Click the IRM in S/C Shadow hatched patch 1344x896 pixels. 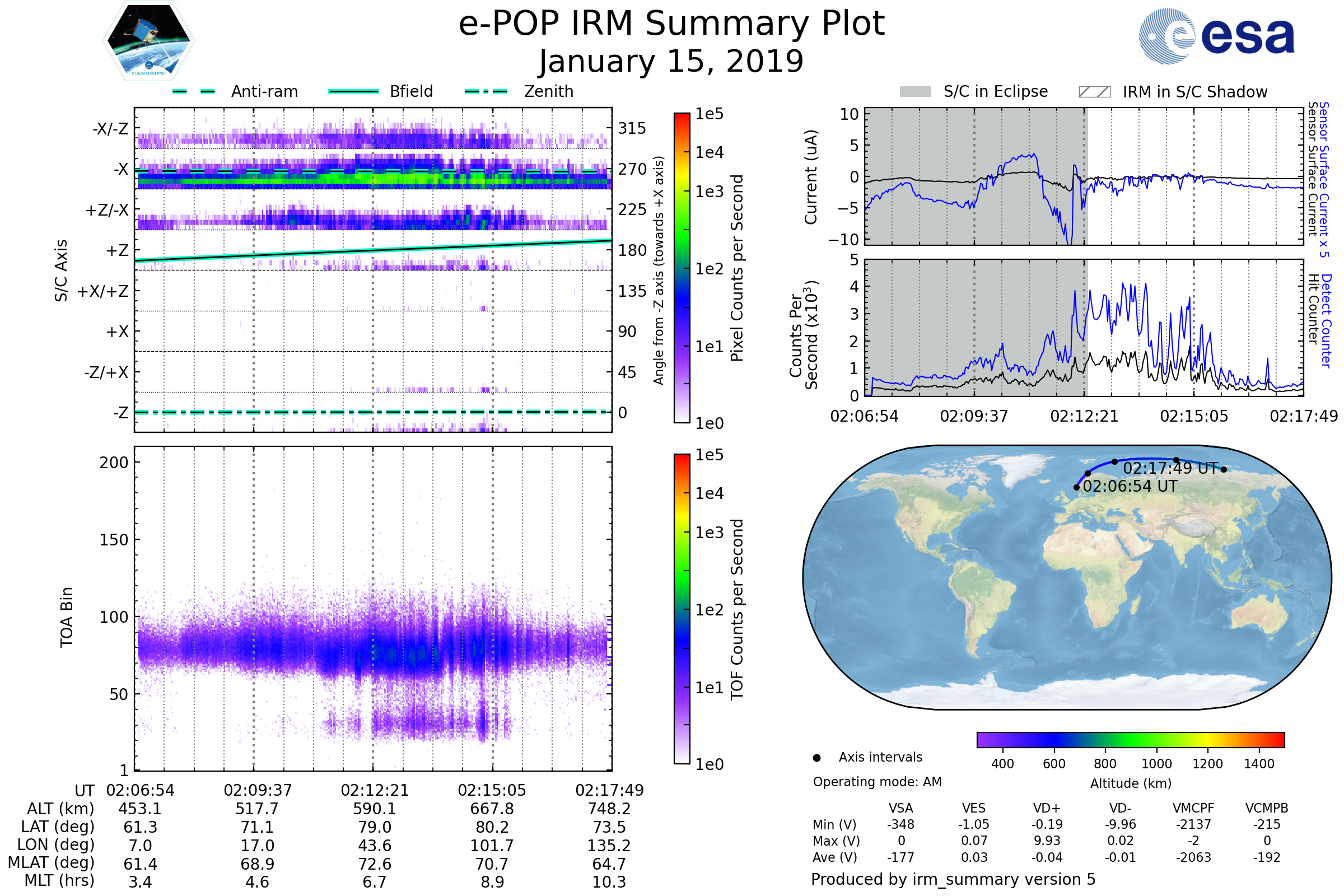point(1095,92)
